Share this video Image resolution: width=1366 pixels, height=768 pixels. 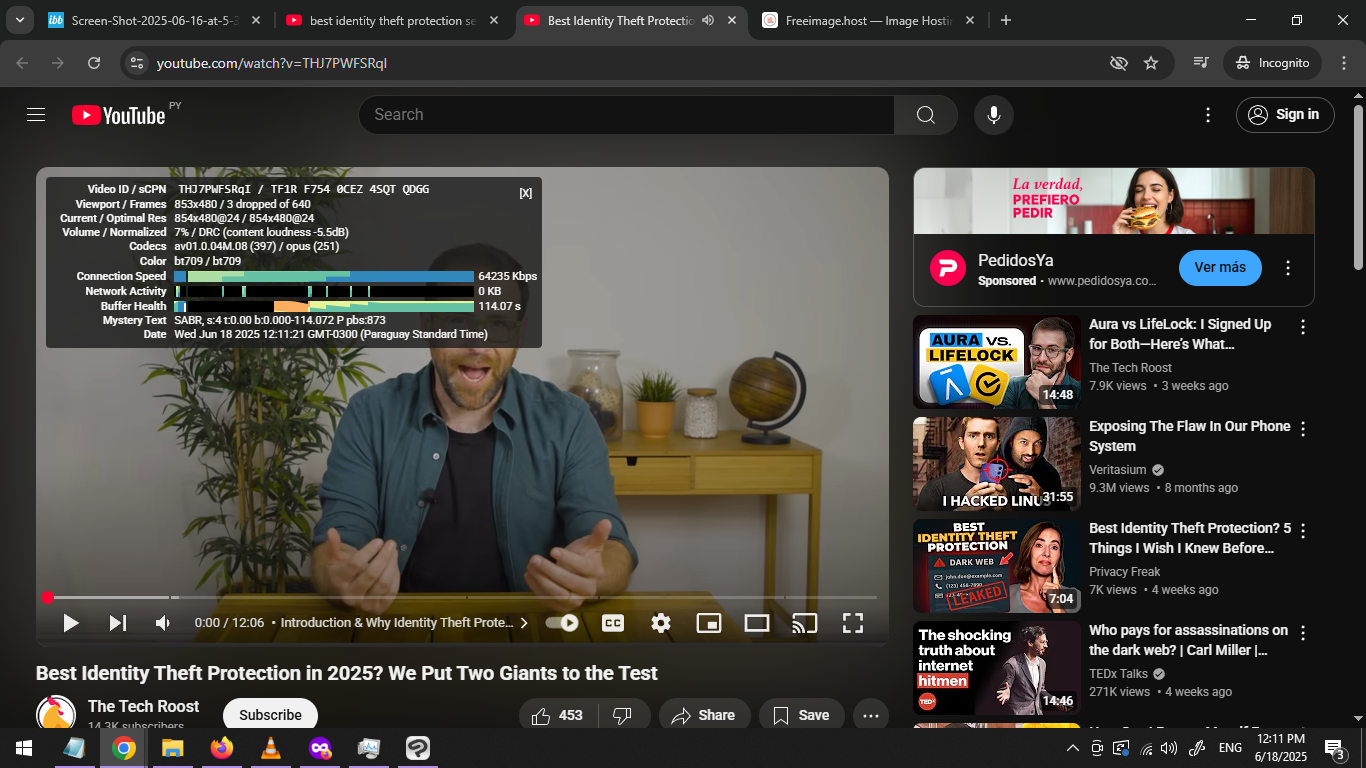703,715
